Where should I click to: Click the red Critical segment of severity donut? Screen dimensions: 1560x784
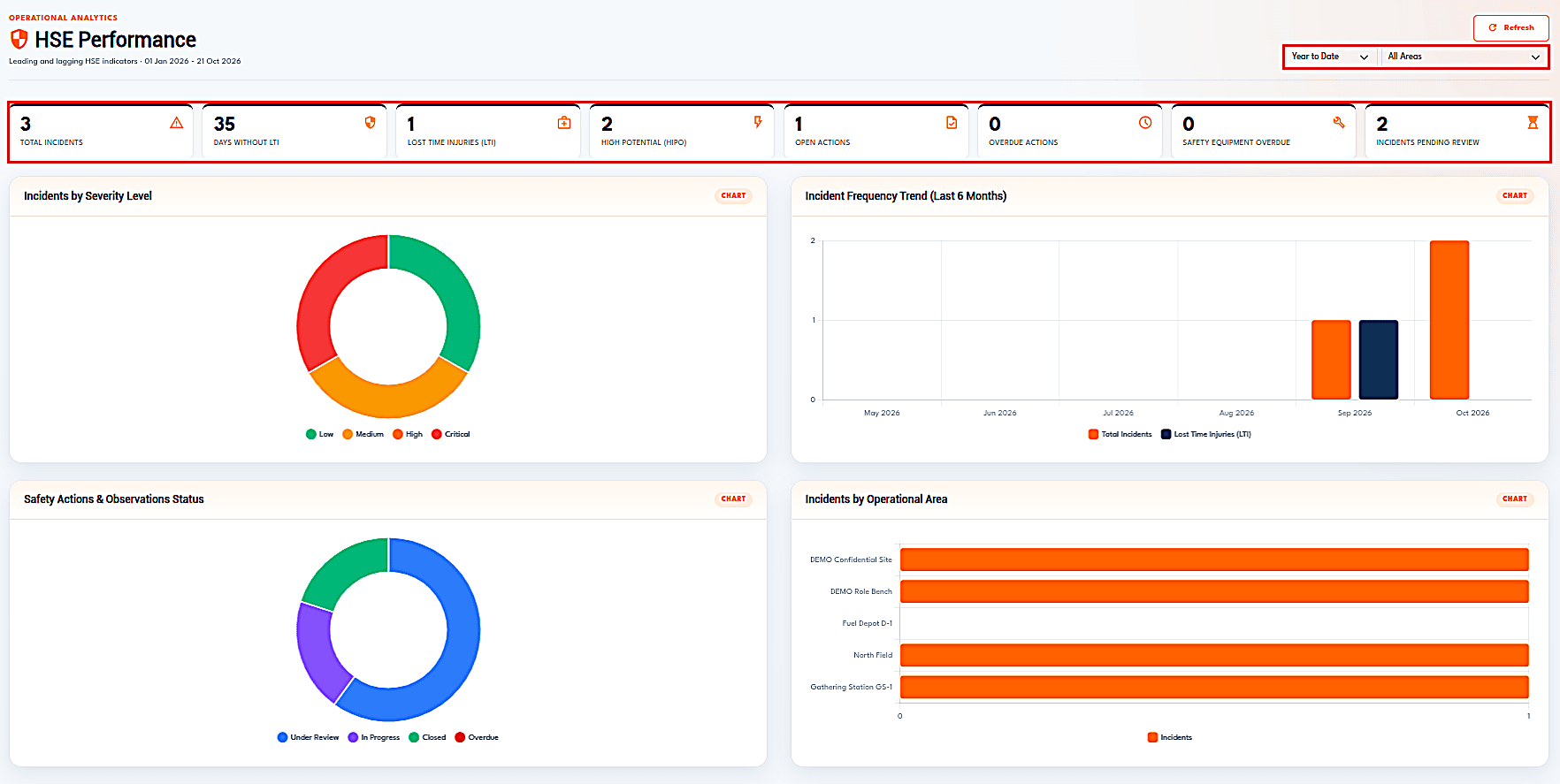pyautogui.click(x=323, y=287)
